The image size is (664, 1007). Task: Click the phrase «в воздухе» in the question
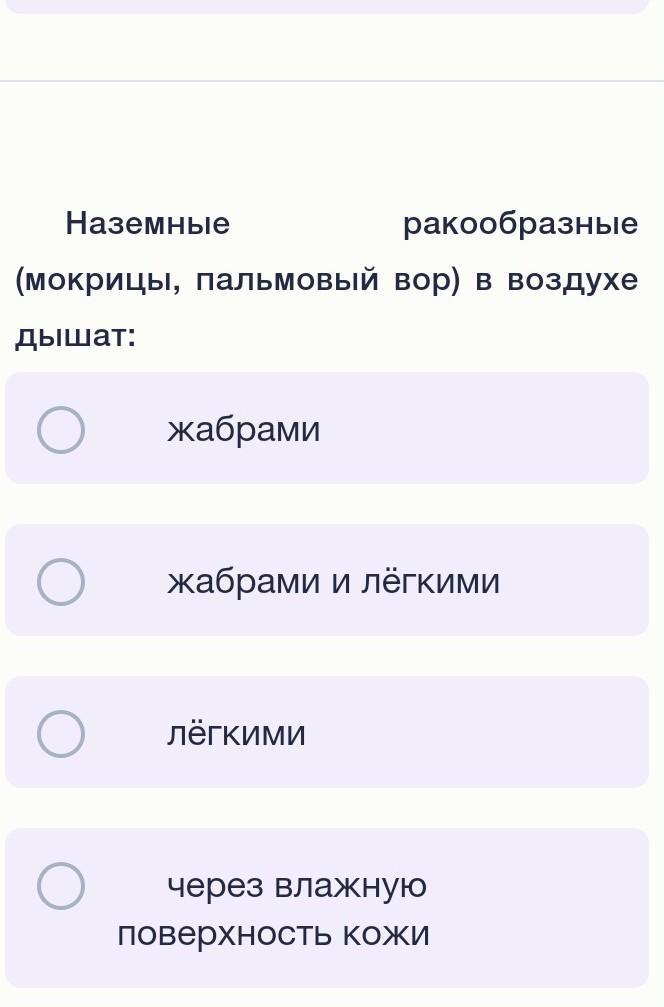coord(556,281)
